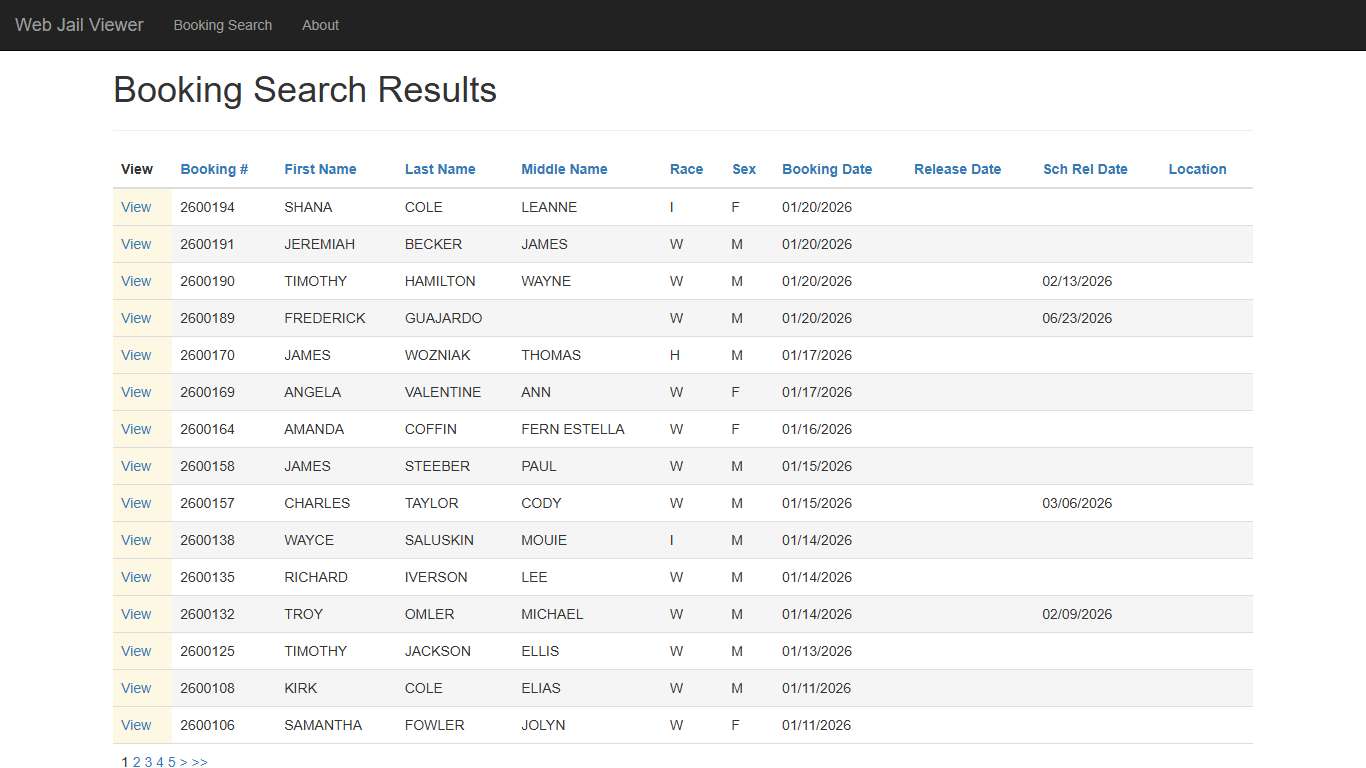Open page 5 of the search results
Screen dimensions: 1366x768
171,762
